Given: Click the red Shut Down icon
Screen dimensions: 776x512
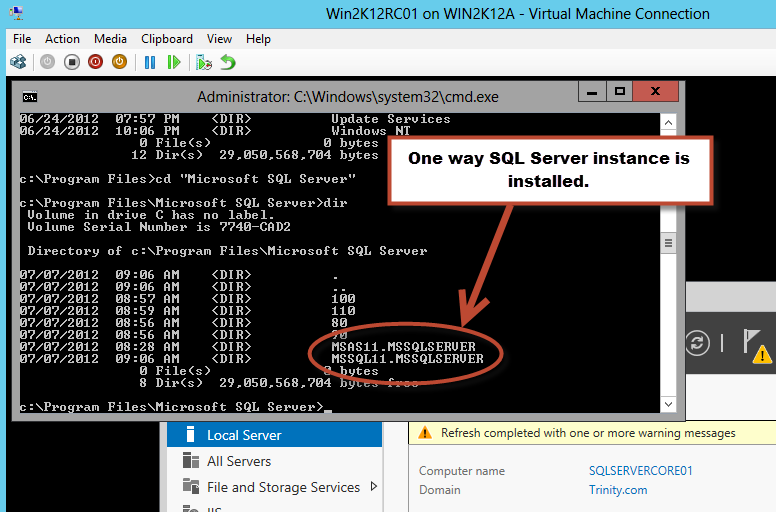Looking at the screenshot, I should pos(96,62).
